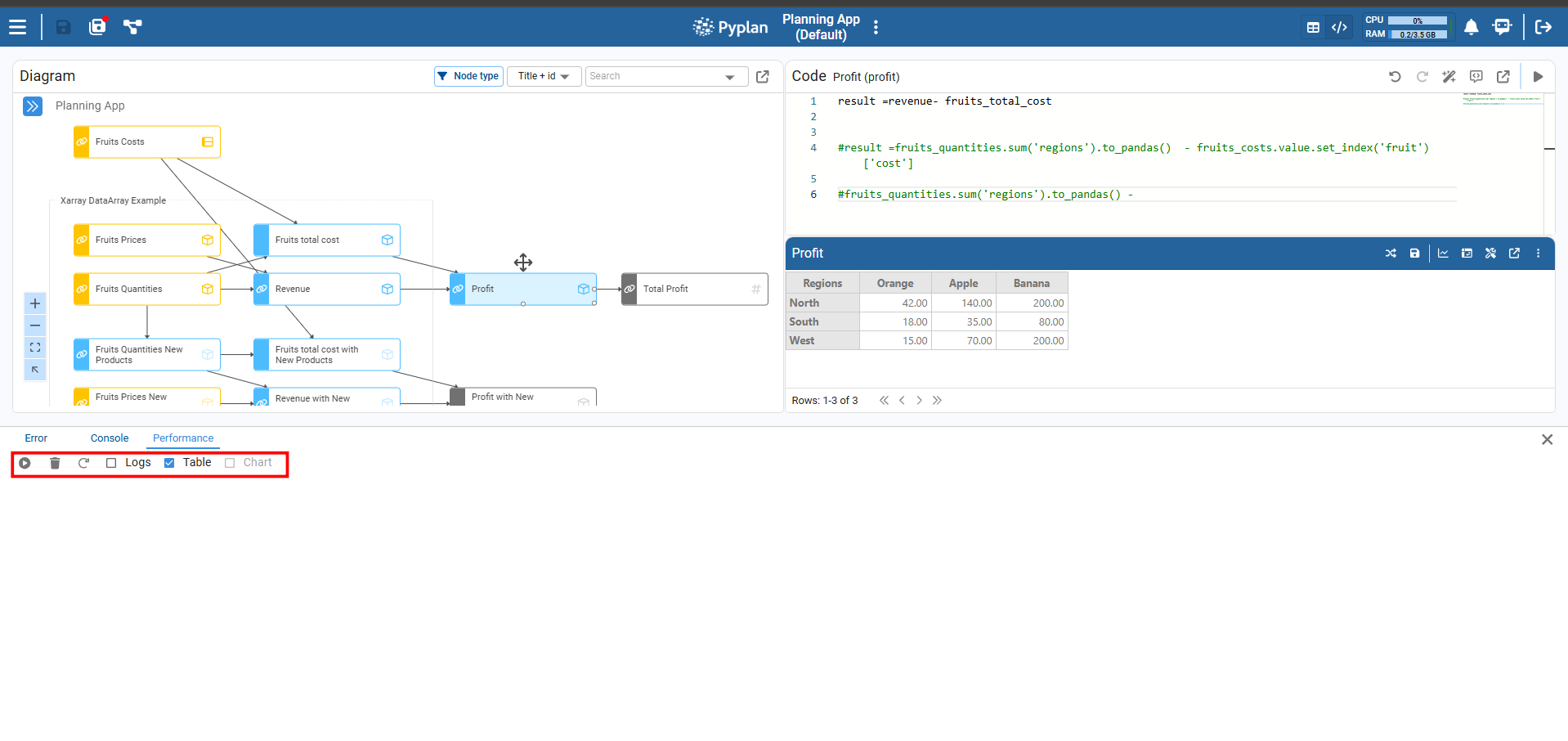Delete performance data with trash icon
Image resolution: width=1568 pixels, height=741 pixels.
[55, 463]
